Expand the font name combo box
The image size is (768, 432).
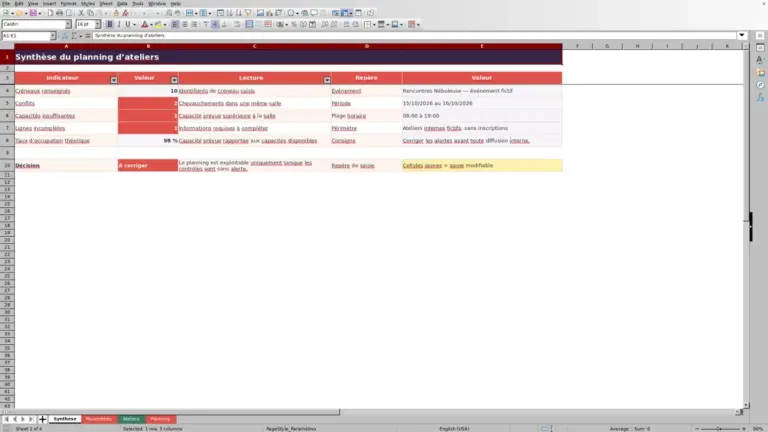point(68,24)
